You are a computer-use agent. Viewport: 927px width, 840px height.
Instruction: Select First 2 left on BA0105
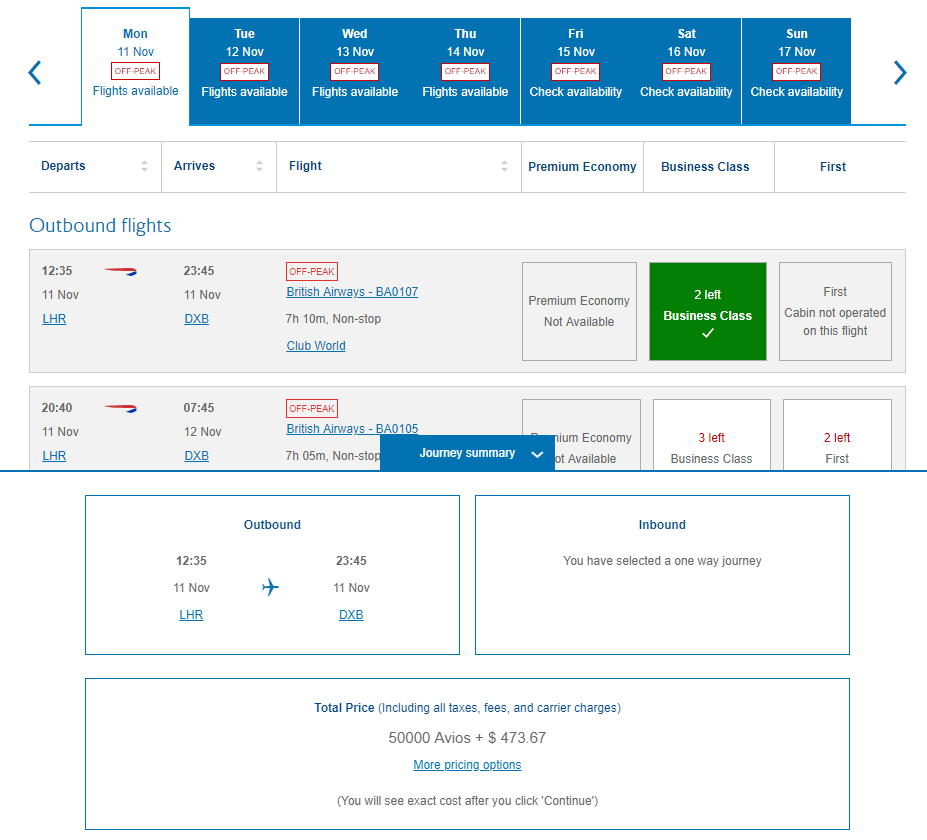(836, 438)
